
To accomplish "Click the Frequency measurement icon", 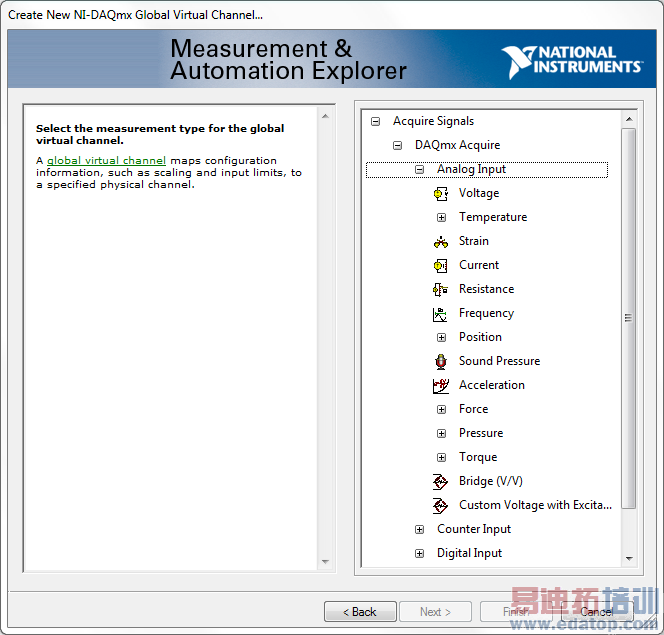I will [440, 314].
